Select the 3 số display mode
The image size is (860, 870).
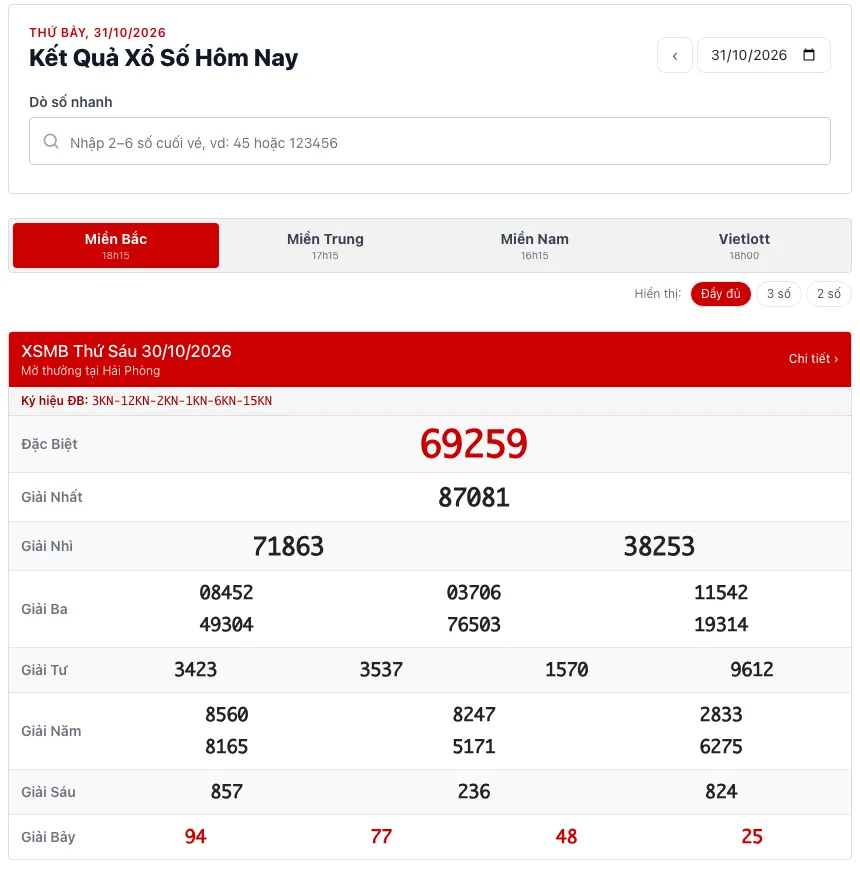tap(778, 294)
